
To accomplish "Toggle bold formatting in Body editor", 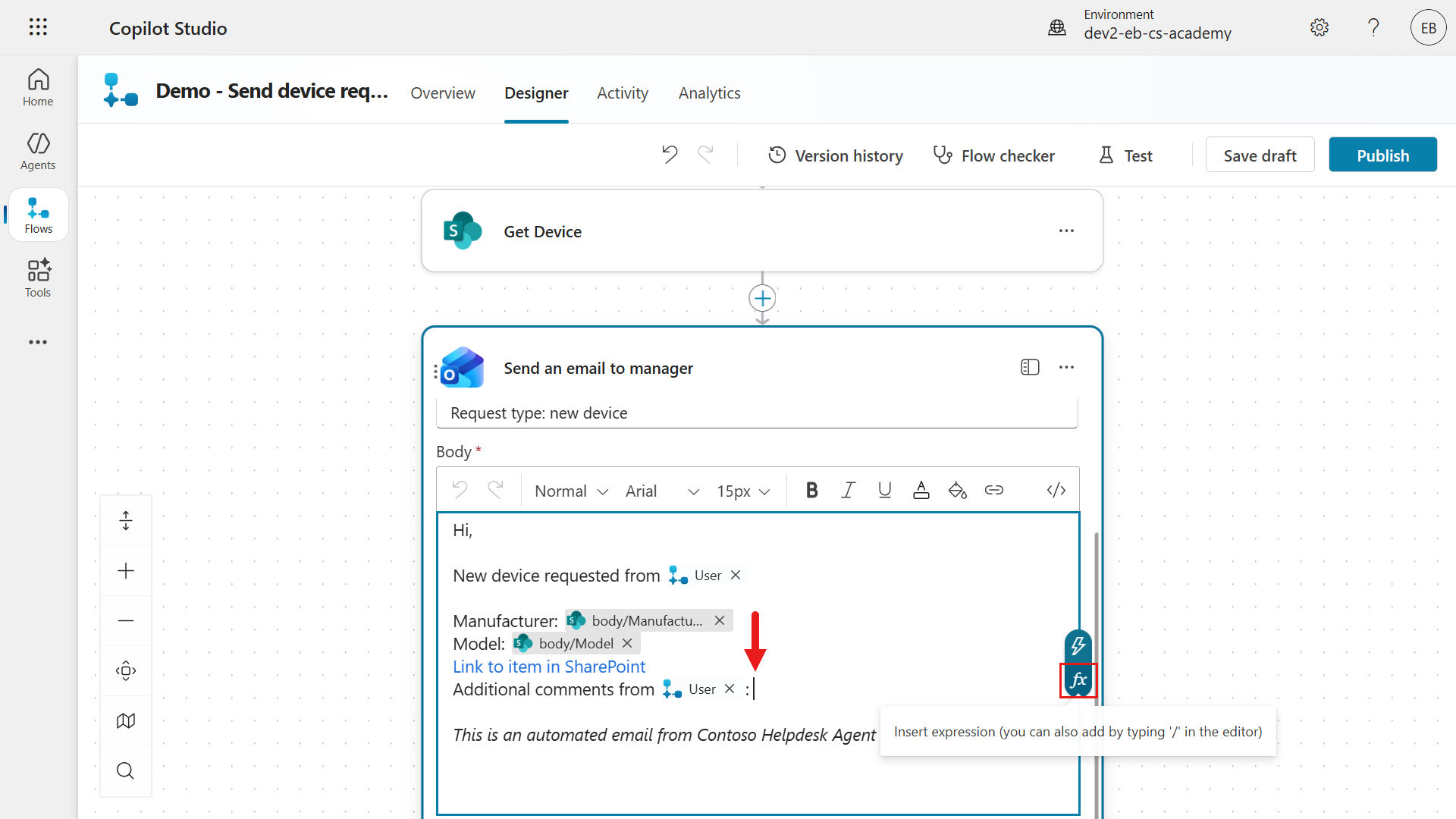I will point(811,491).
